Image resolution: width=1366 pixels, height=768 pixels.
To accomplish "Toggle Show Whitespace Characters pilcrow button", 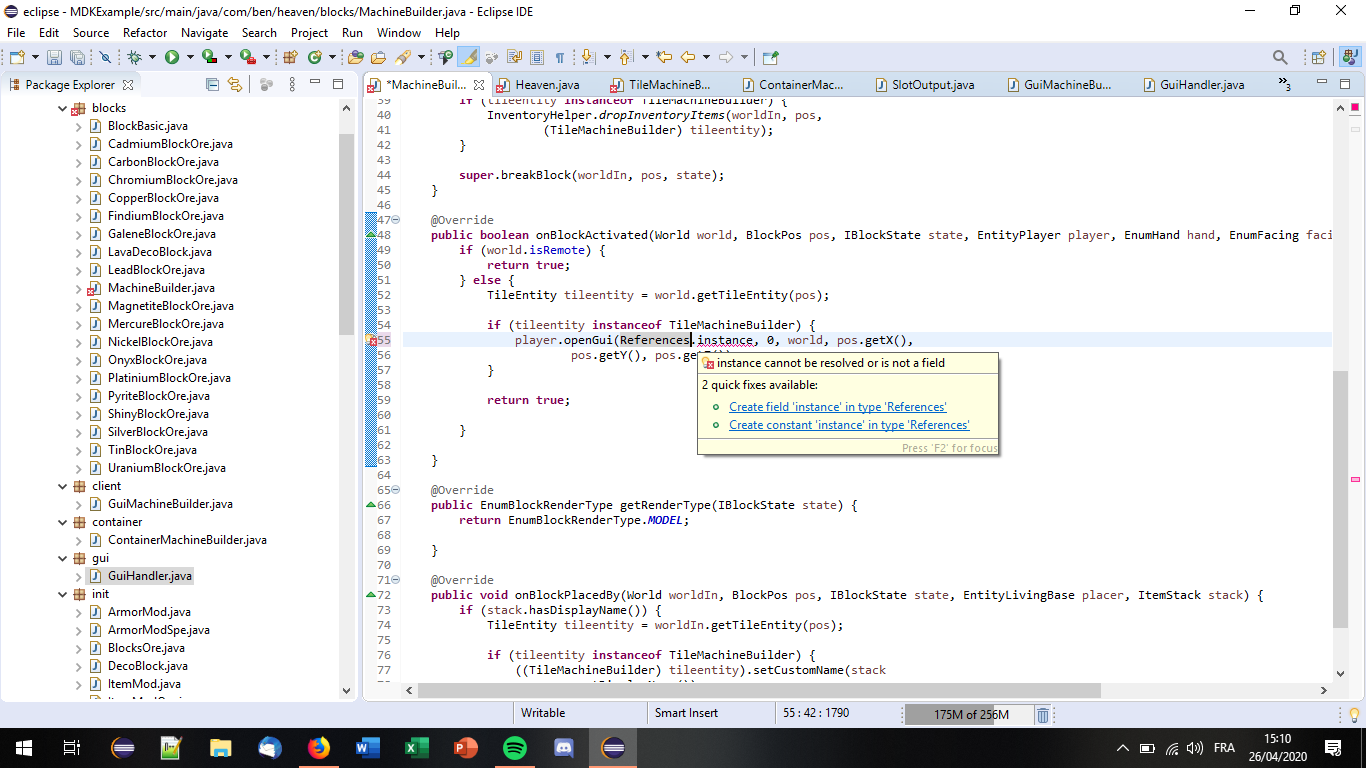I will tap(560, 58).
